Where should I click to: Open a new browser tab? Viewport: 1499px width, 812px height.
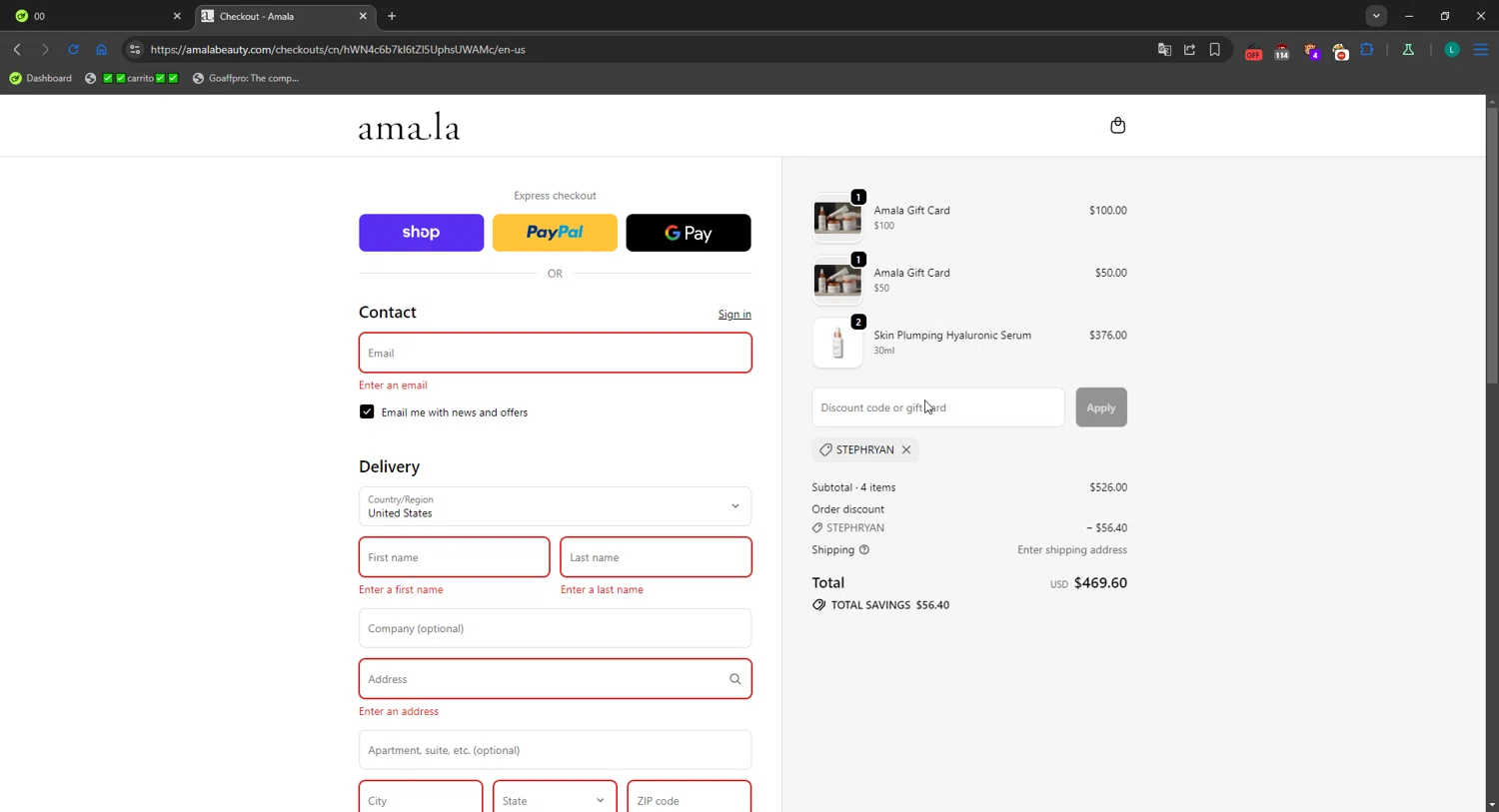[x=392, y=16]
